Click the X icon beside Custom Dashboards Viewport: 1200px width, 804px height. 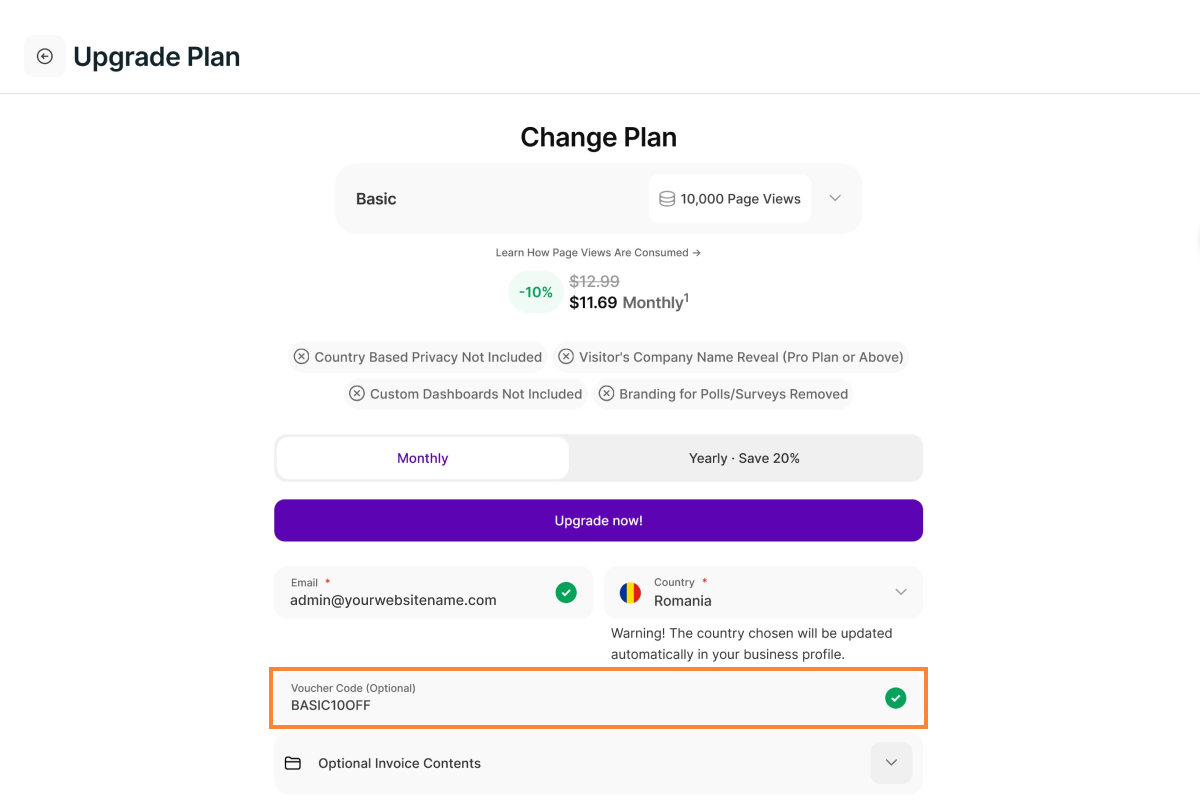click(357, 394)
